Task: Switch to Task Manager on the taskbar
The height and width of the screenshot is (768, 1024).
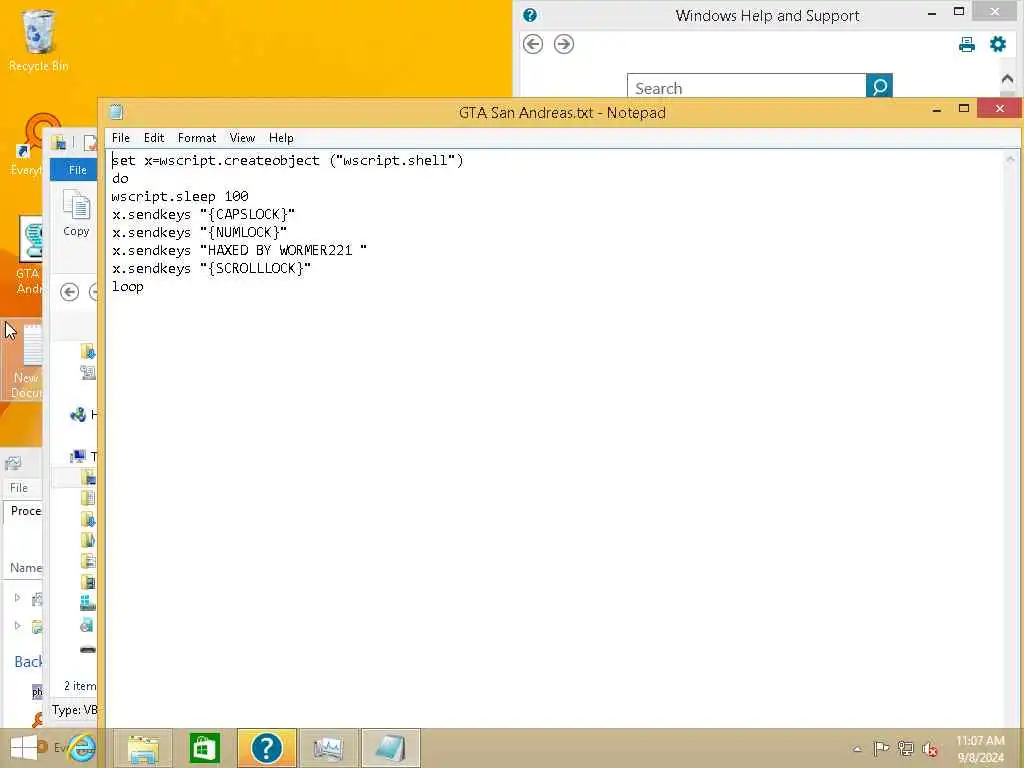Action: (x=328, y=748)
